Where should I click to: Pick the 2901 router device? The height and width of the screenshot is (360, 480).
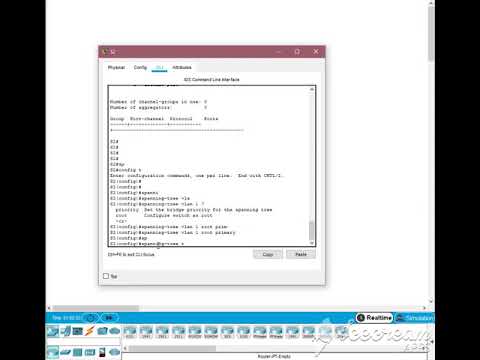[162, 332]
